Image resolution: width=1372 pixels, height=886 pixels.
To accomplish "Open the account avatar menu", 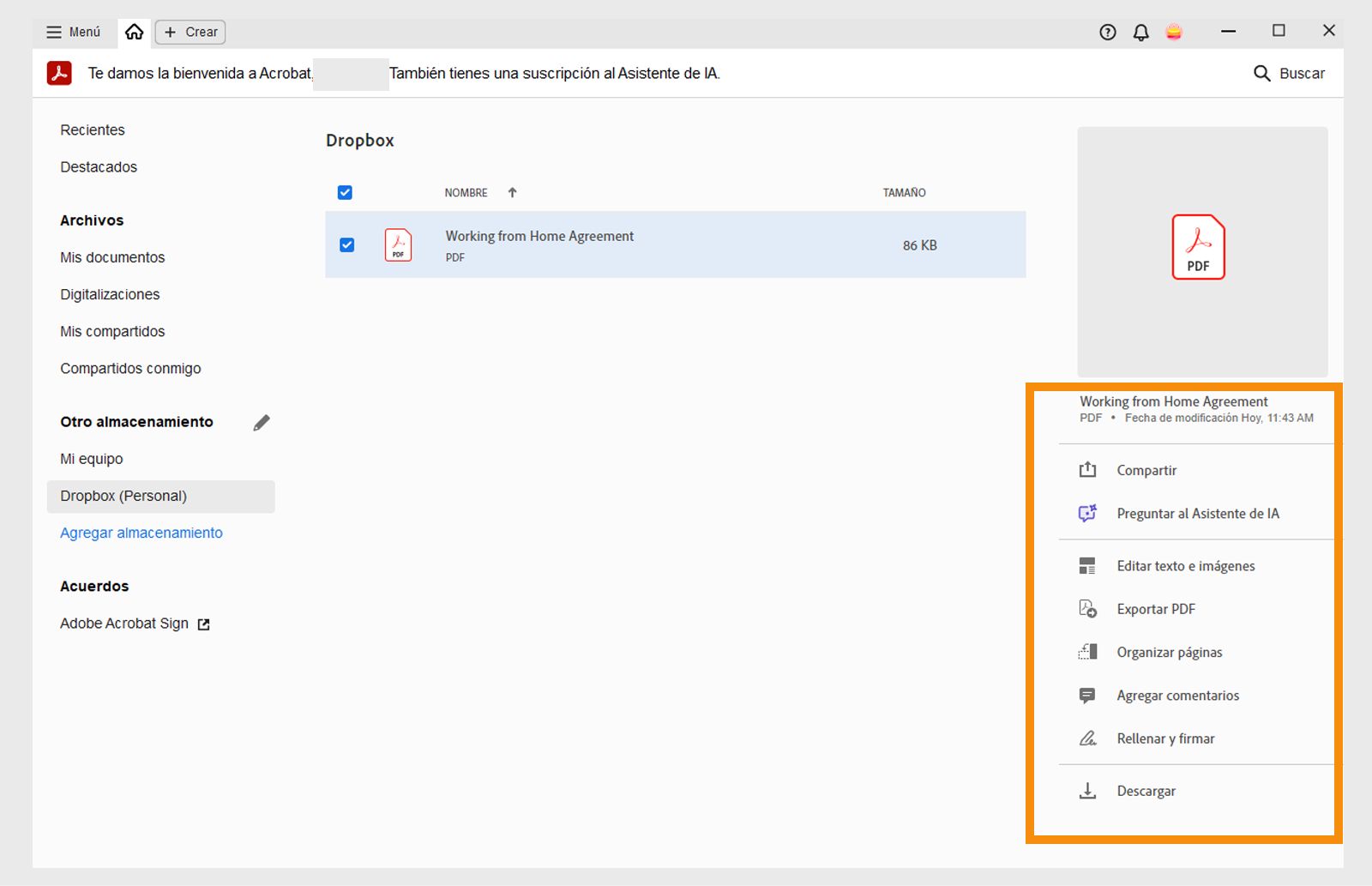I will [1174, 32].
